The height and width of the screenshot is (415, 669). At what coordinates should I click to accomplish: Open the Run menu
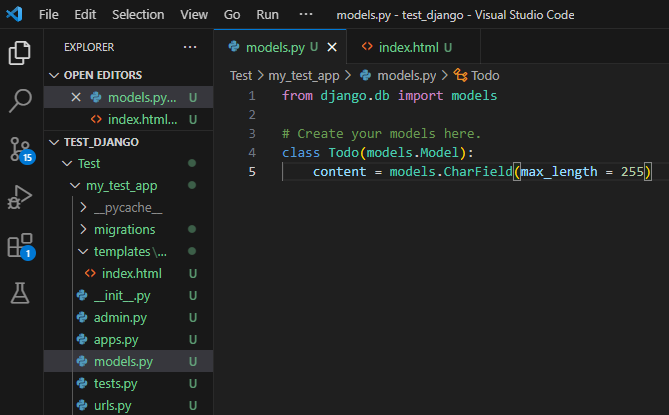(x=267, y=15)
